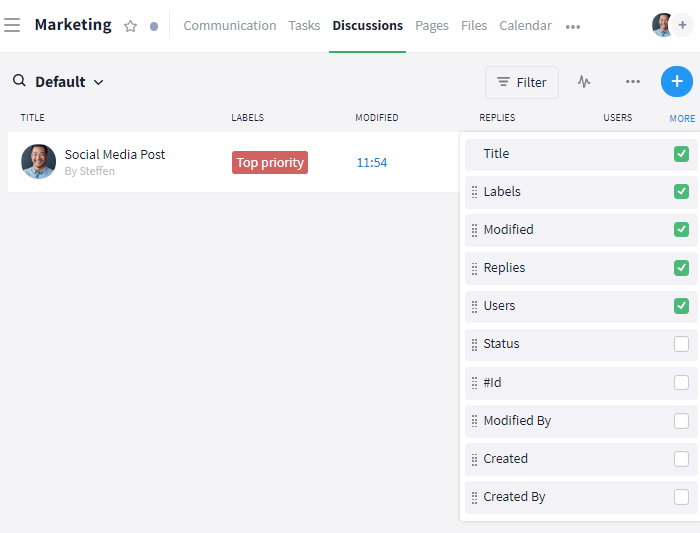Enable the Created By column checkbox

point(681,497)
